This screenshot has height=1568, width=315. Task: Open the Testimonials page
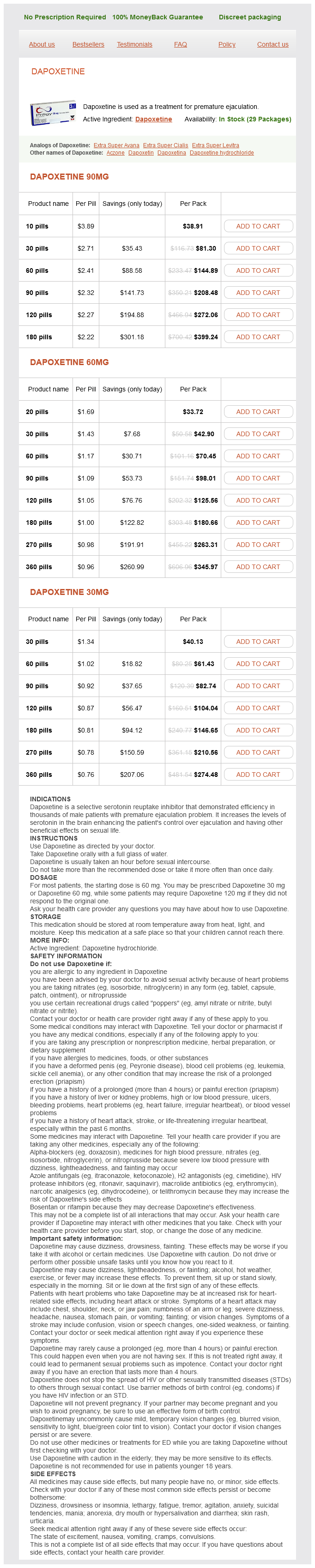135,44
